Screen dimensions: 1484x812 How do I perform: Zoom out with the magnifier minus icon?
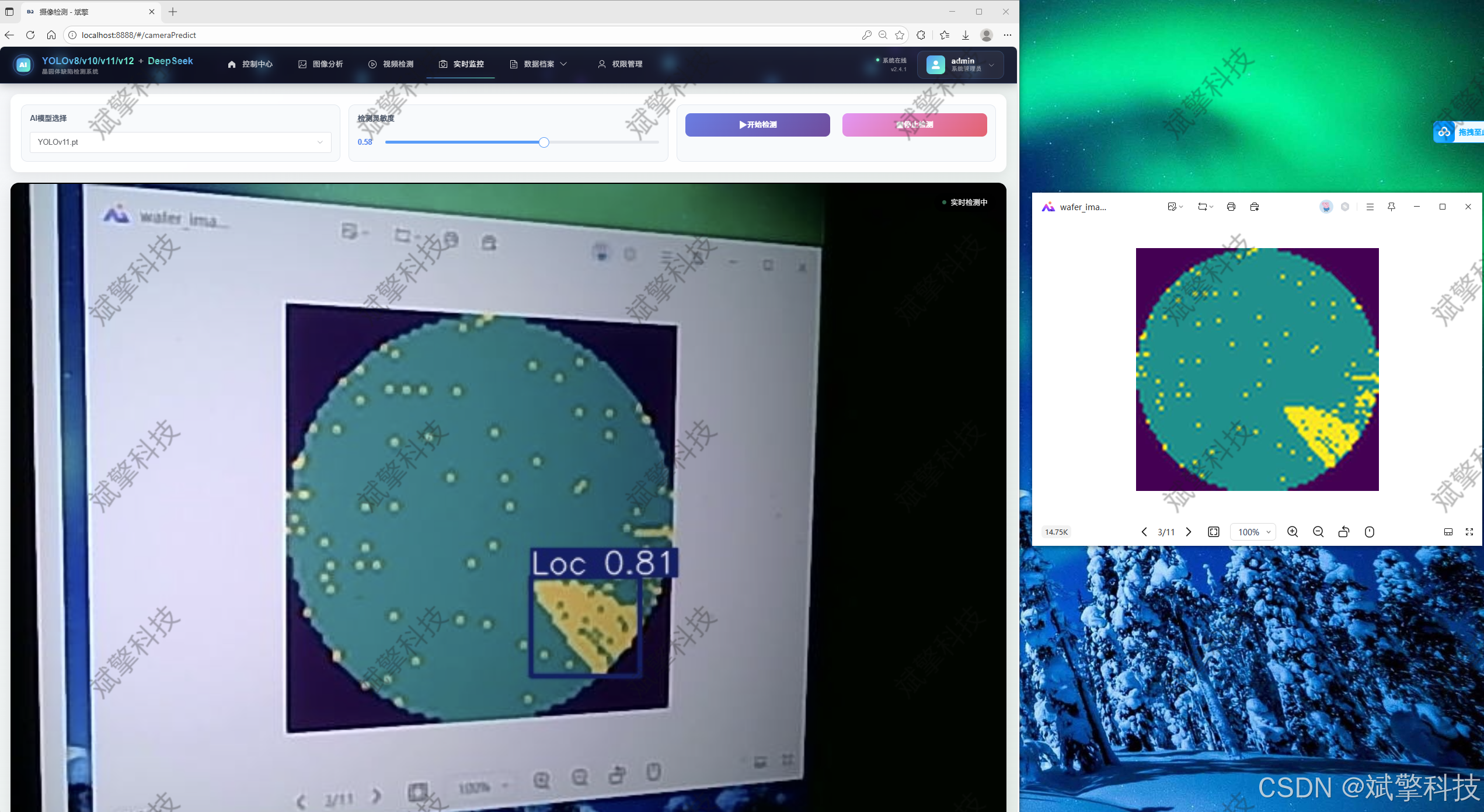[1318, 532]
